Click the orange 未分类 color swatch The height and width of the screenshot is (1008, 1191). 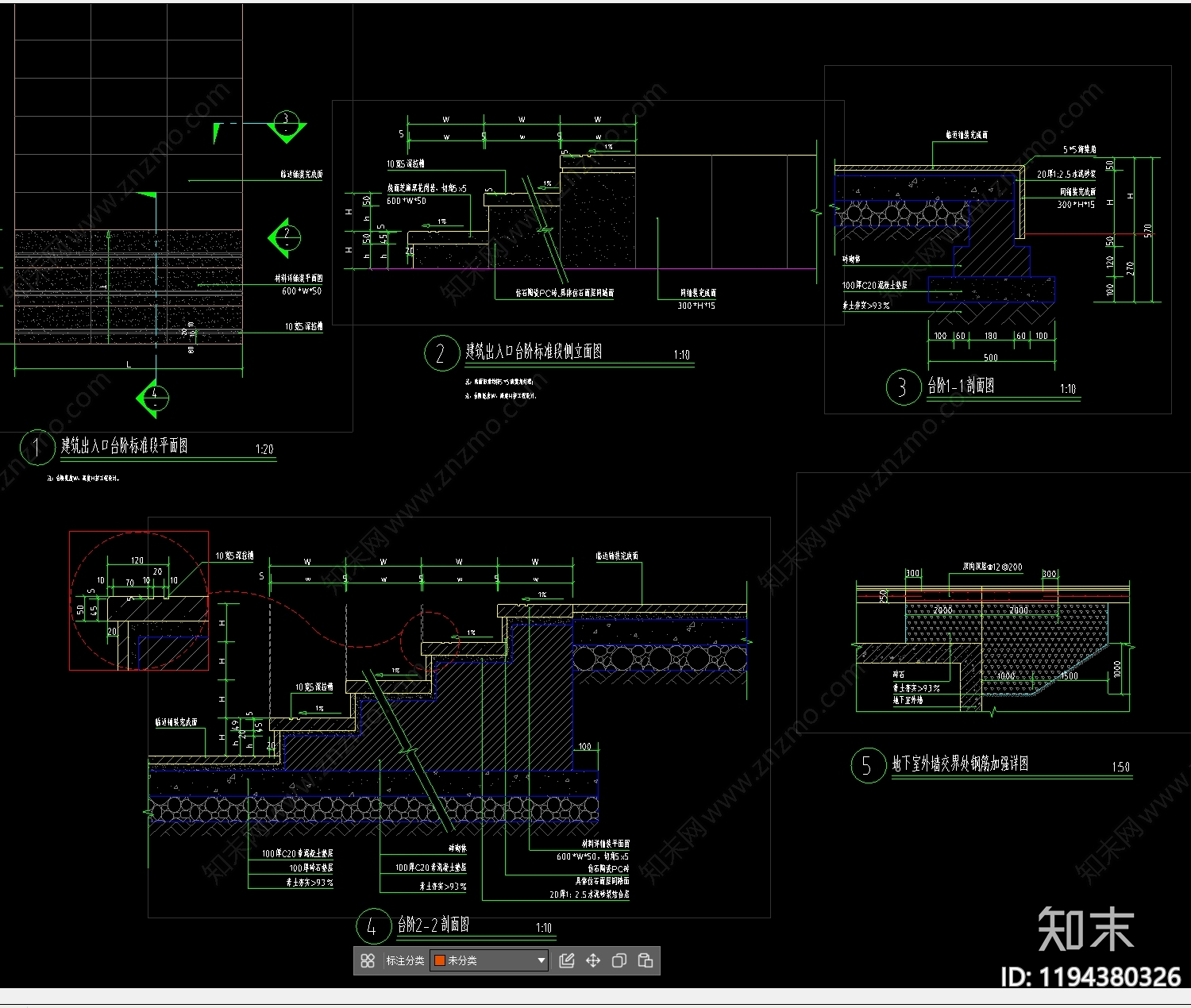[x=439, y=960]
